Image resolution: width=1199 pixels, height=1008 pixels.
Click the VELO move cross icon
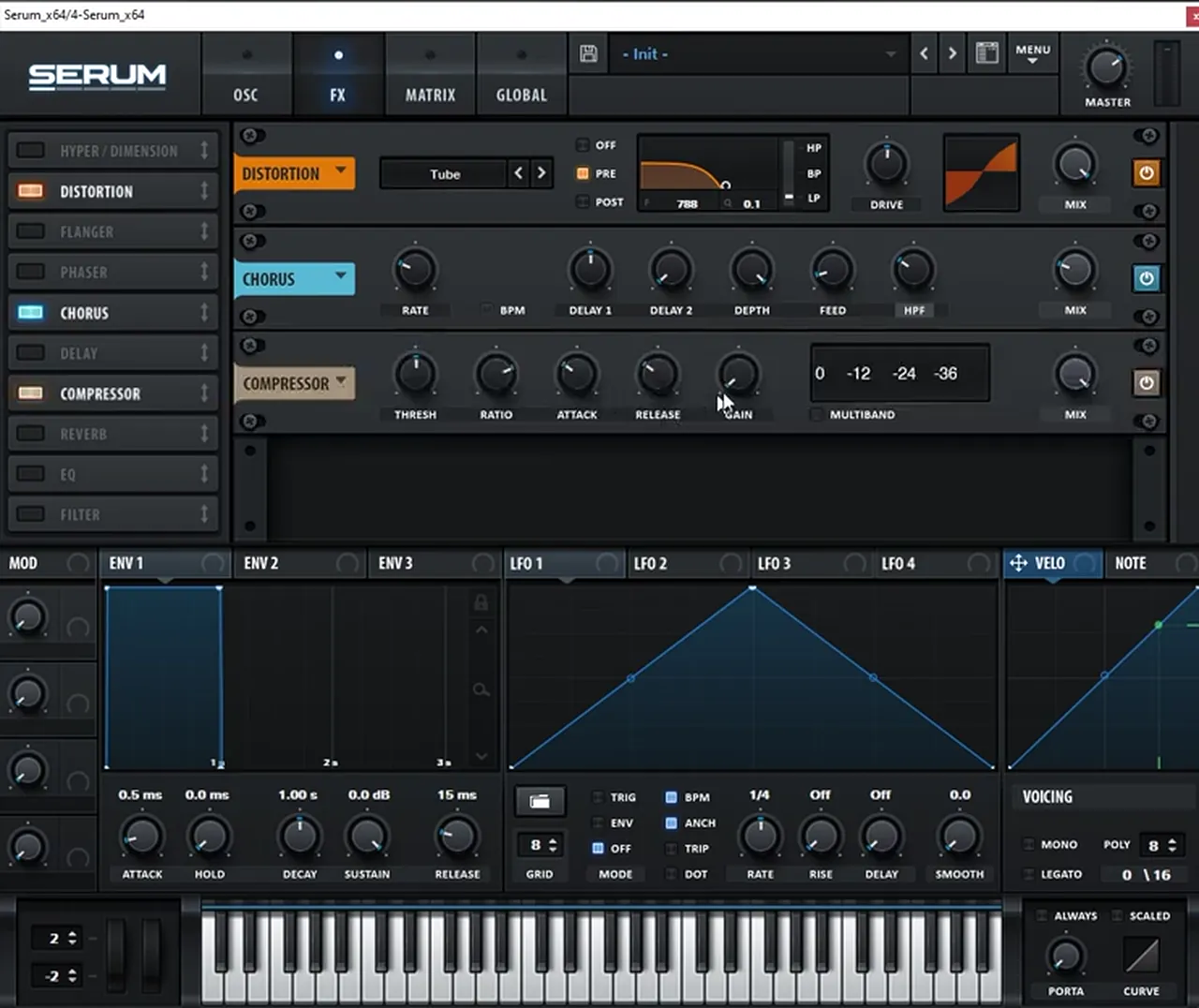point(1018,563)
